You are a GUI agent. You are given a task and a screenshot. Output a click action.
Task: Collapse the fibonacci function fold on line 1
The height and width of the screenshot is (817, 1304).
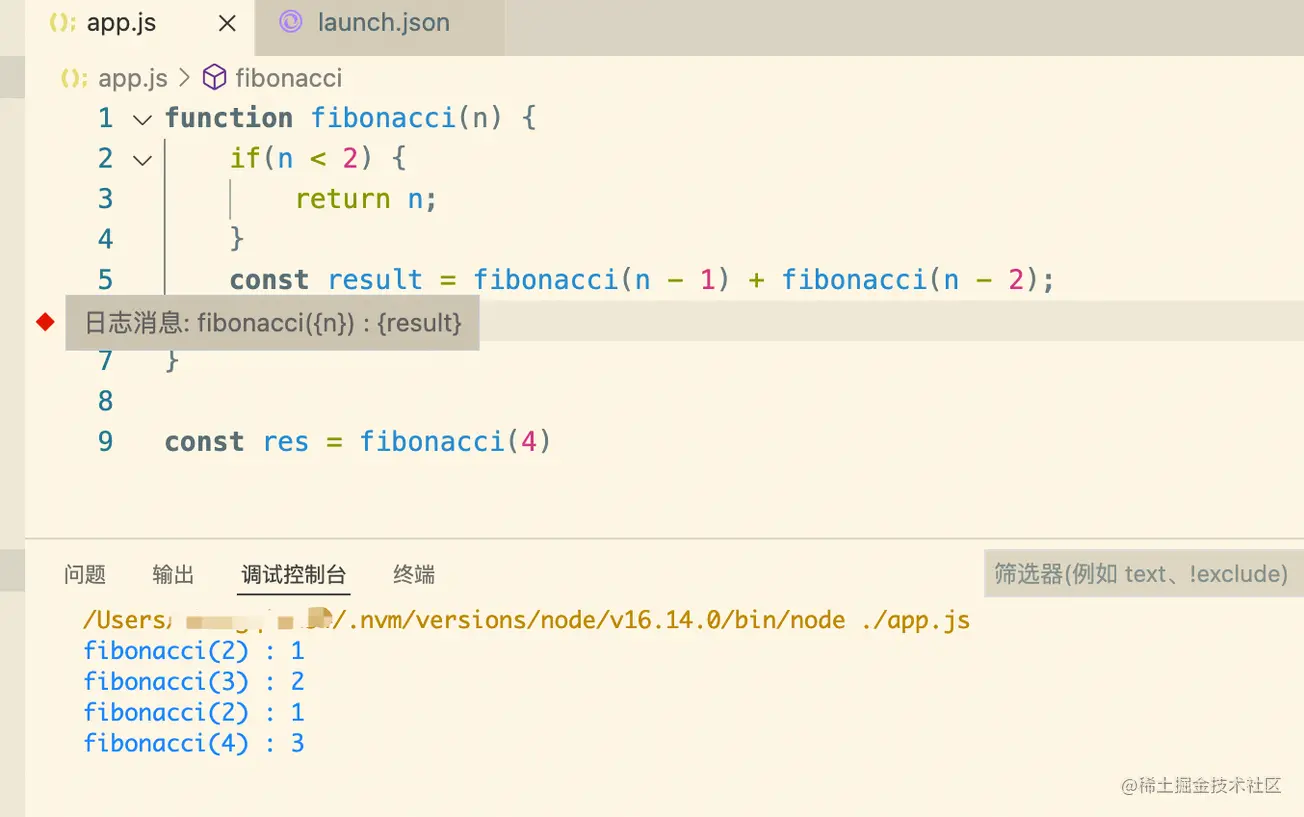pos(142,119)
